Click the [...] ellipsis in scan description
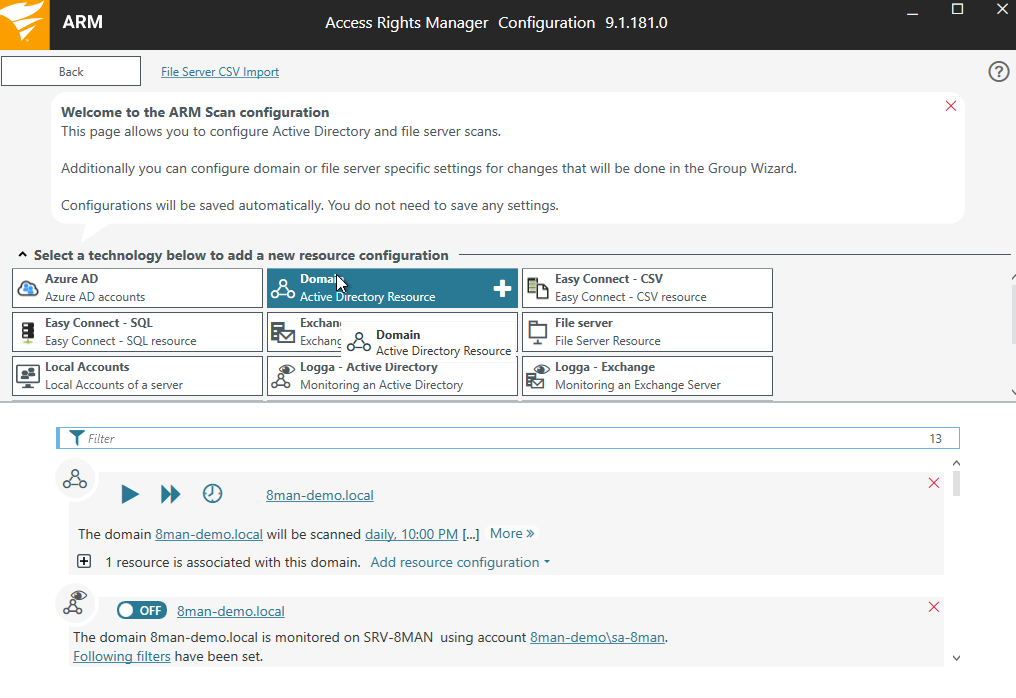This screenshot has width=1016, height=698. coord(471,535)
